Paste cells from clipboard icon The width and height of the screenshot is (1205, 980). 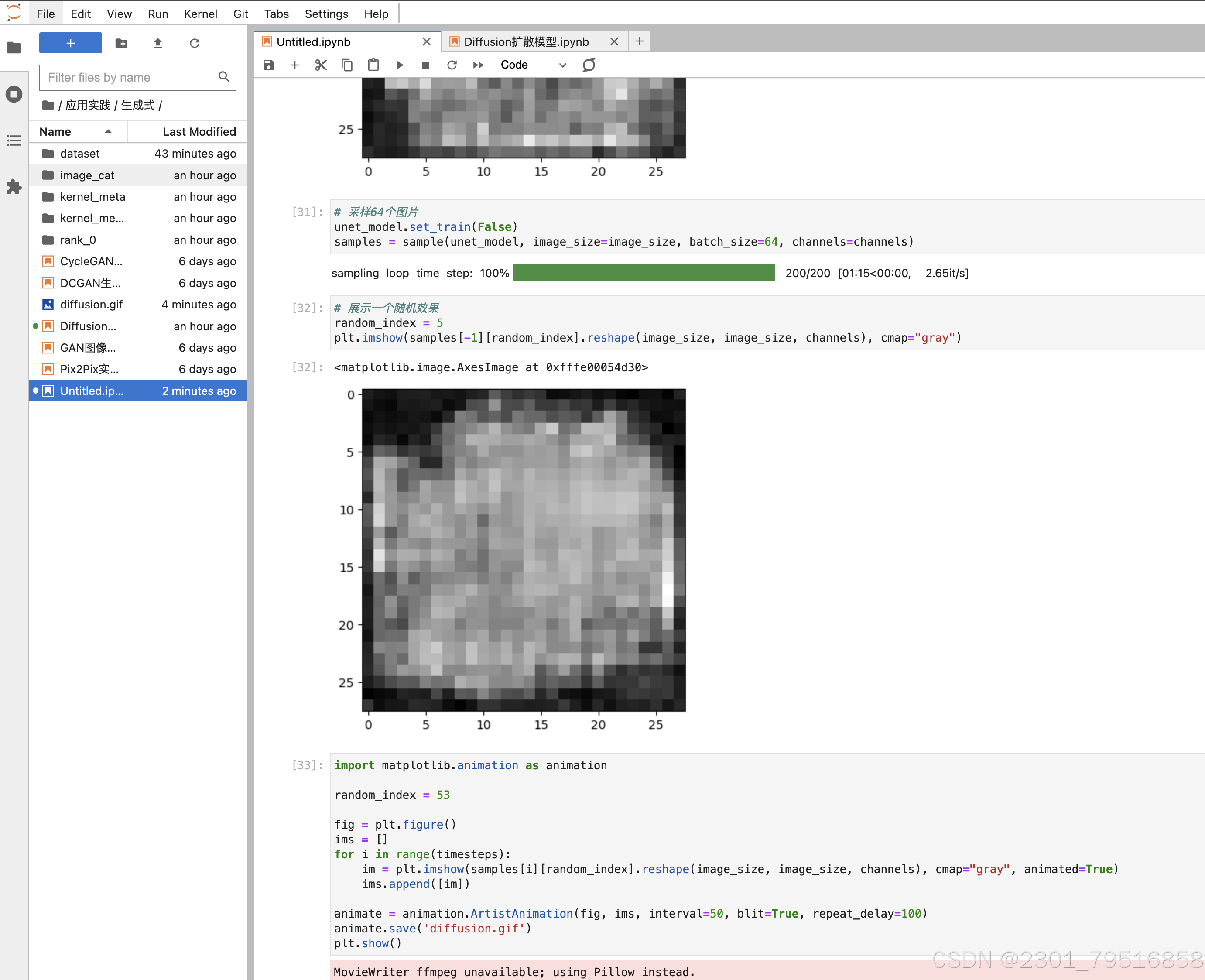(373, 65)
